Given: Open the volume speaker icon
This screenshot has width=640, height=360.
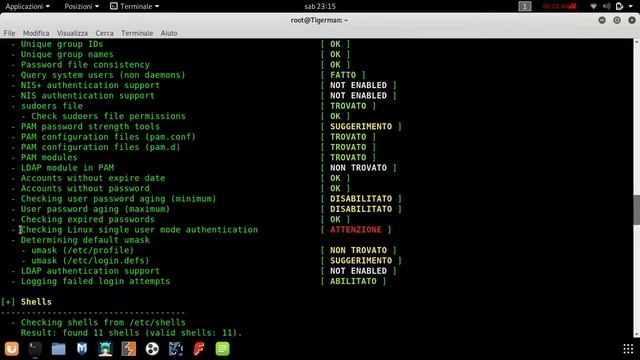Looking at the screenshot, I should (x=607, y=6).
